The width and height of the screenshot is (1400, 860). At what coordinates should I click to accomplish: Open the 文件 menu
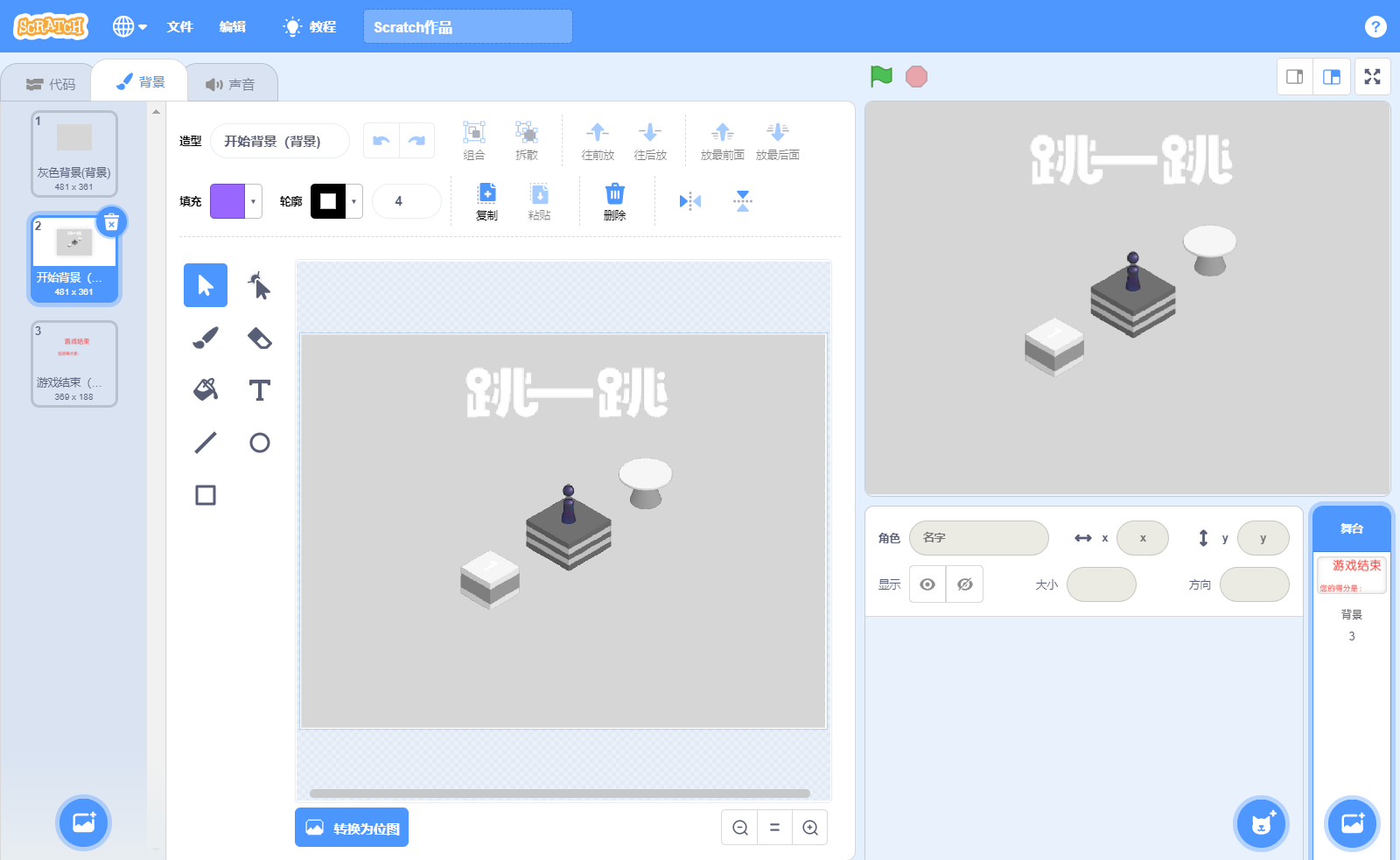point(180,26)
